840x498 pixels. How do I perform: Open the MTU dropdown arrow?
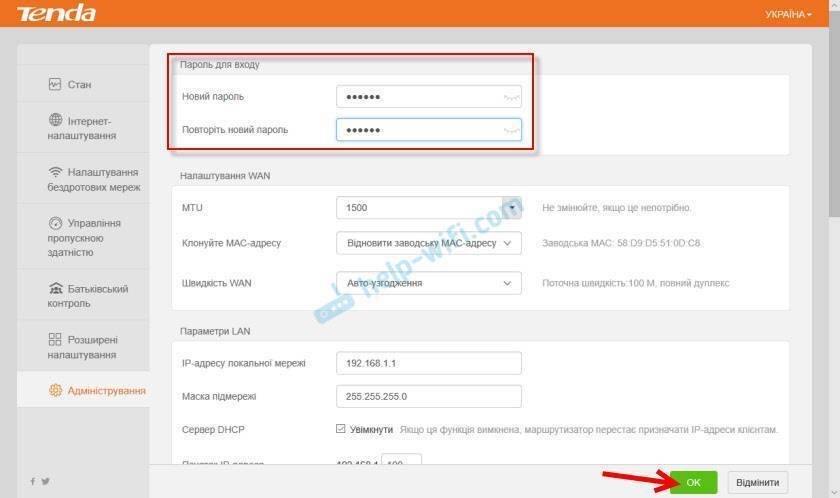[512, 208]
